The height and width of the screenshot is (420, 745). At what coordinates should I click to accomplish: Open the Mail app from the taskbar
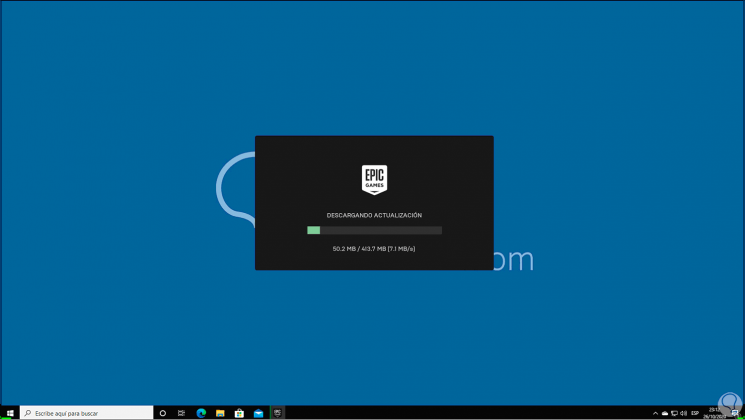(x=258, y=413)
